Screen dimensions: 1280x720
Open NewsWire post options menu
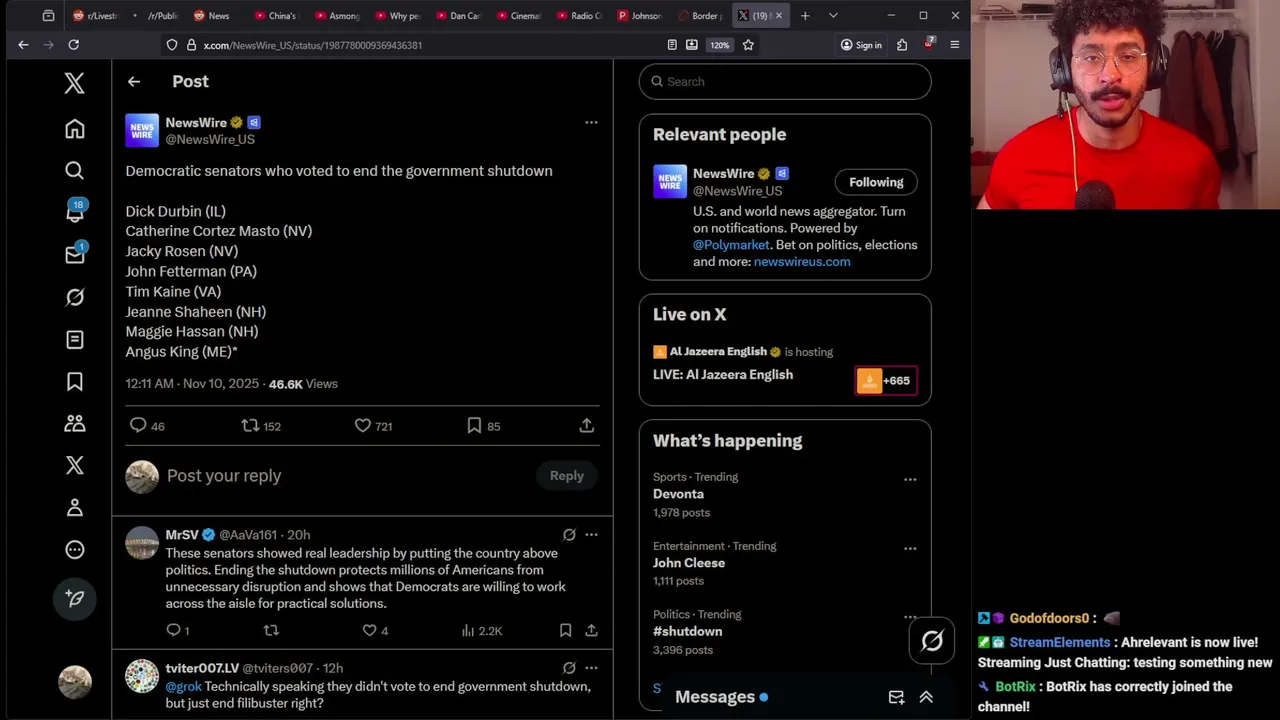click(x=591, y=122)
